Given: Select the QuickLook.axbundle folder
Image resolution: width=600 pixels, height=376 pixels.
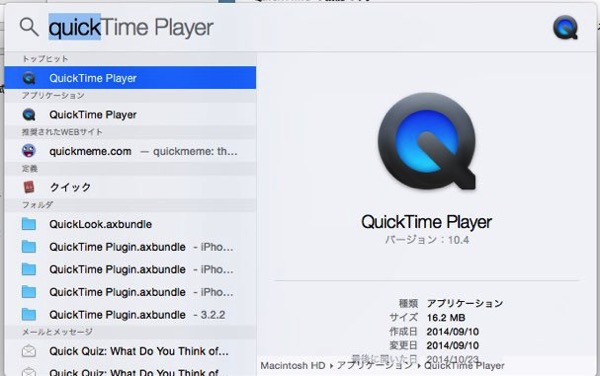Looking at the screenshot, I should (x=130, y=224).
